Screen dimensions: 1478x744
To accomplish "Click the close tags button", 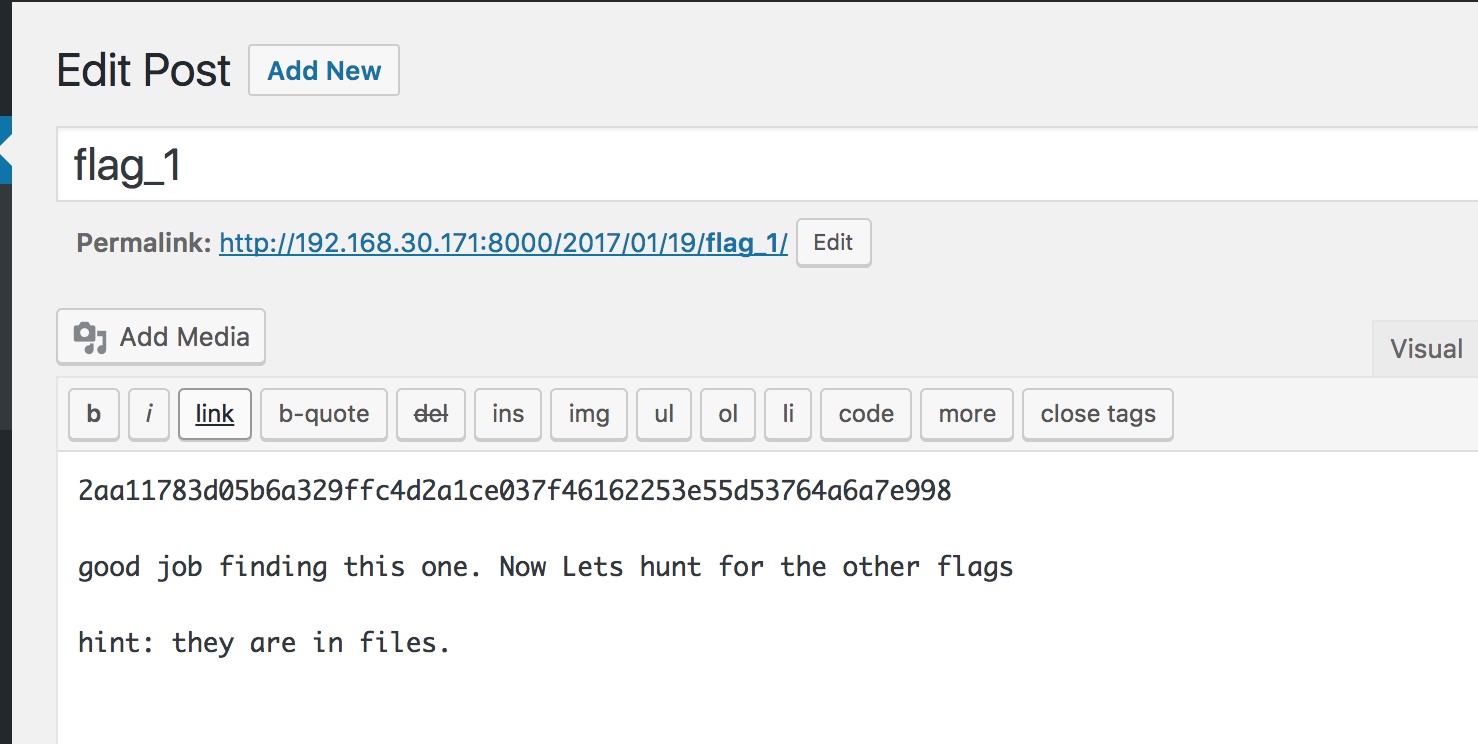I will coord(1098,414).
